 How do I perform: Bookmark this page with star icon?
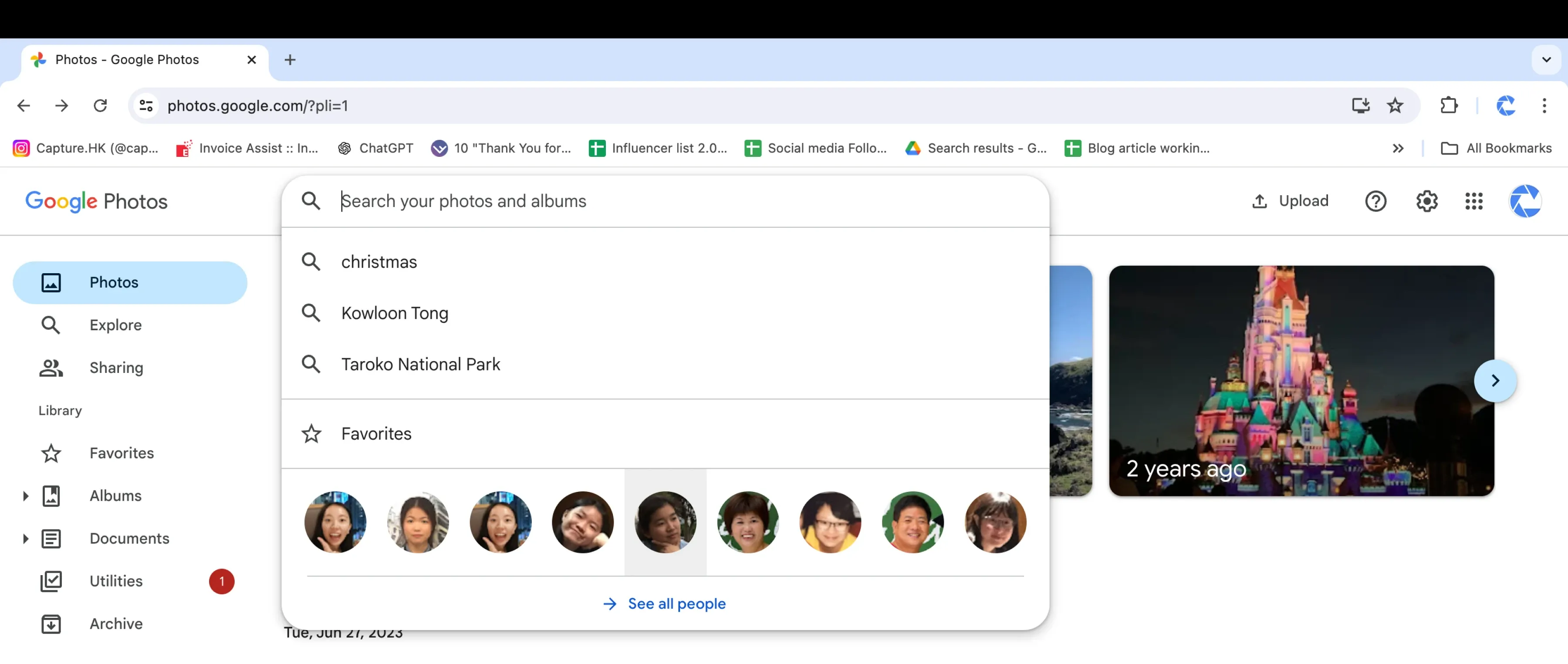[x=1395, y=106]
